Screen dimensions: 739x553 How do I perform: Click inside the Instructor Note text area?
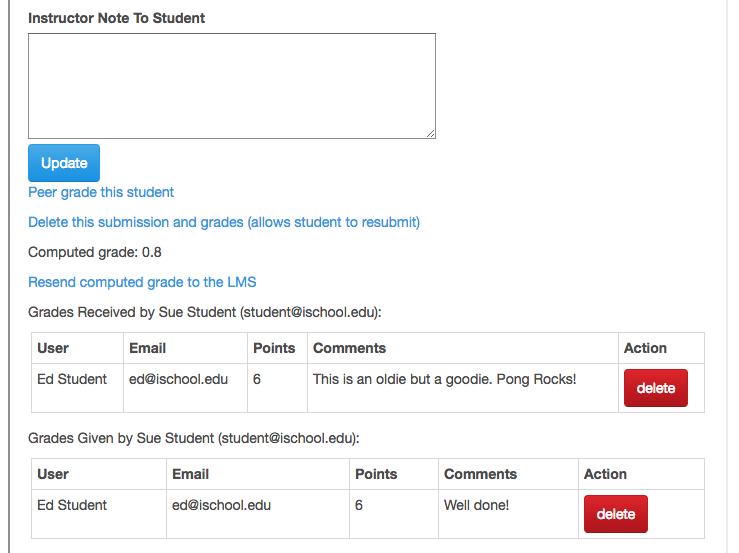coord(231,86)
